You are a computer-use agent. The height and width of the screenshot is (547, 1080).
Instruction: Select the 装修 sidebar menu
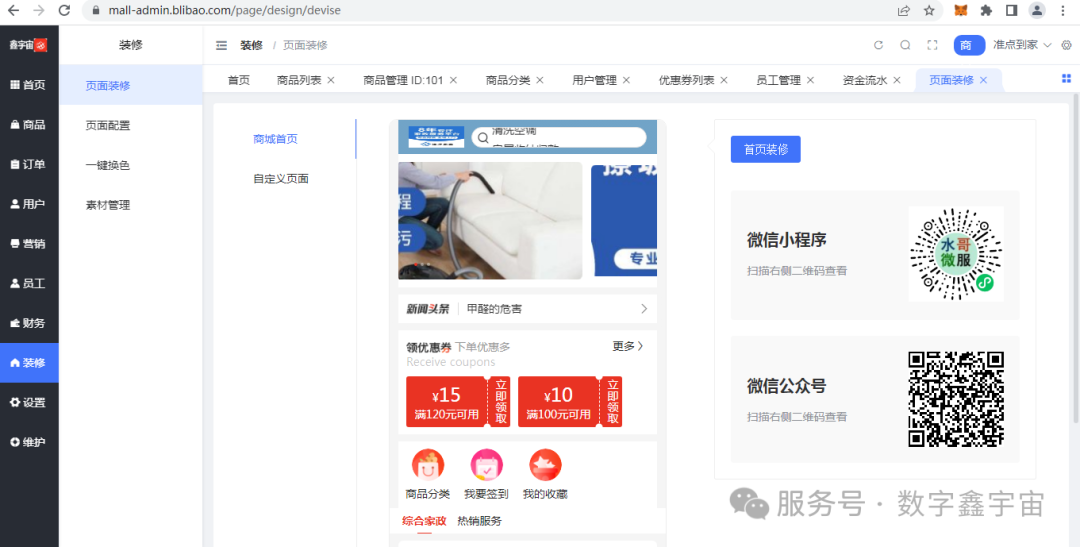[x=29, y=362]
